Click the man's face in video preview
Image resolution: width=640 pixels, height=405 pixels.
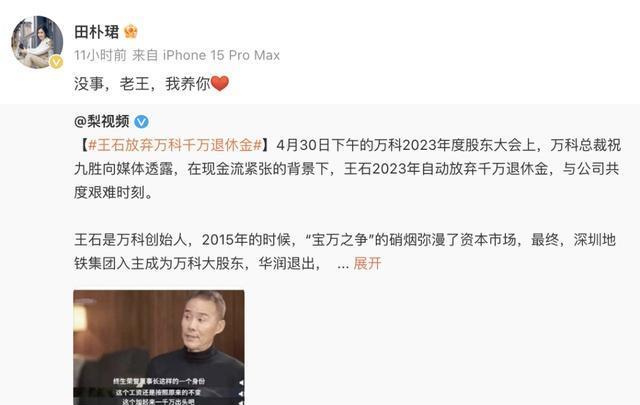pyautogui.click(x=203, y=323)
